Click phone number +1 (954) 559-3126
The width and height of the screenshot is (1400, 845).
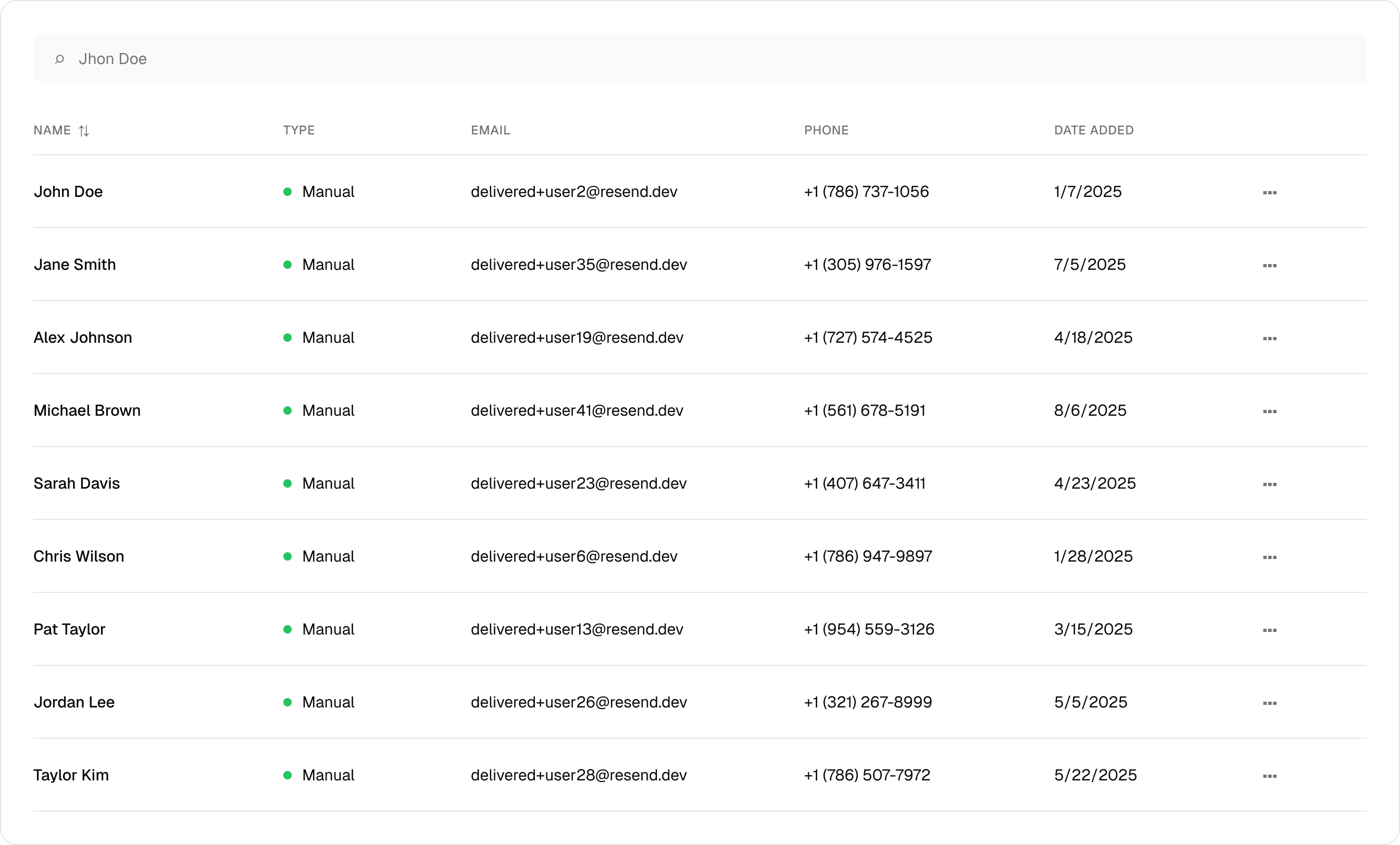point(869,629)
